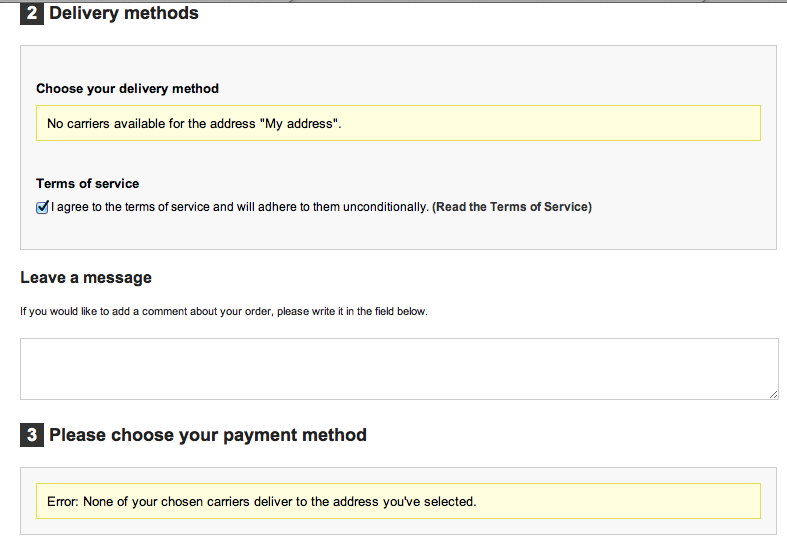
Task: Click the Please choose your payment method heading
Action: click(208, 435)
